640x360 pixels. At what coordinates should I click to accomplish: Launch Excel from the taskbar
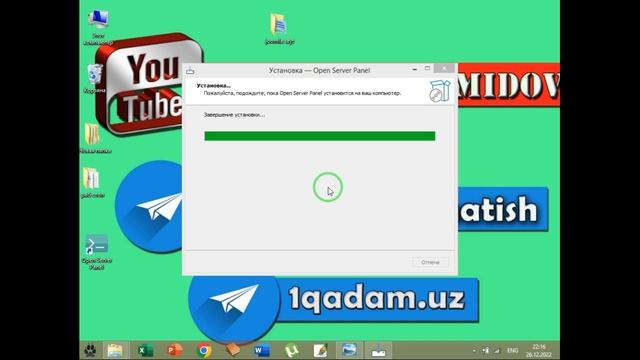[145, 350]
